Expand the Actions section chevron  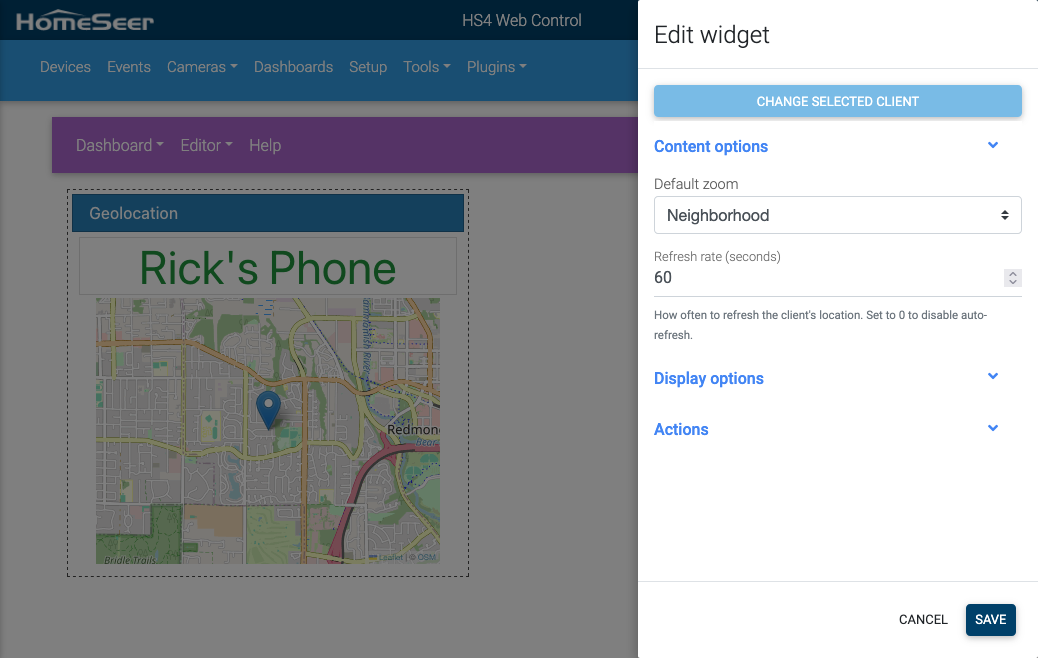pyautogui.click(x=992, y=428)
